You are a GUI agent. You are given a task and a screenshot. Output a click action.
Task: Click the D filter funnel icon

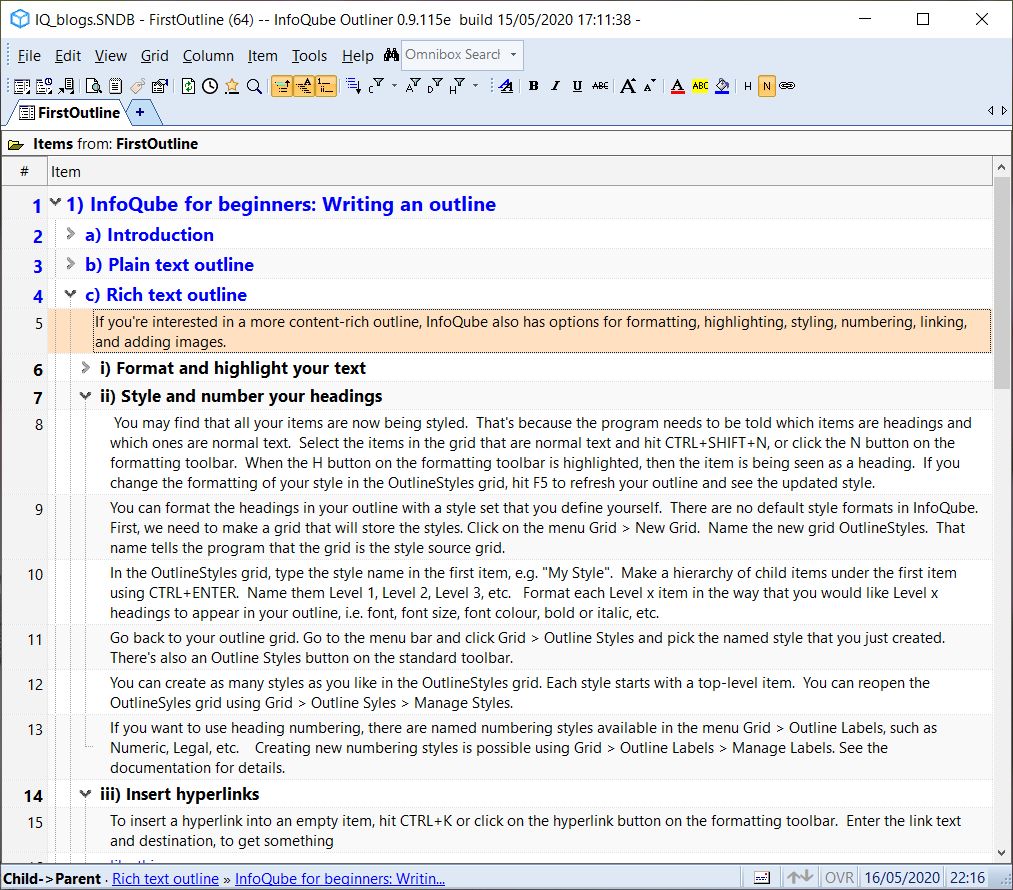coord(435,86)
